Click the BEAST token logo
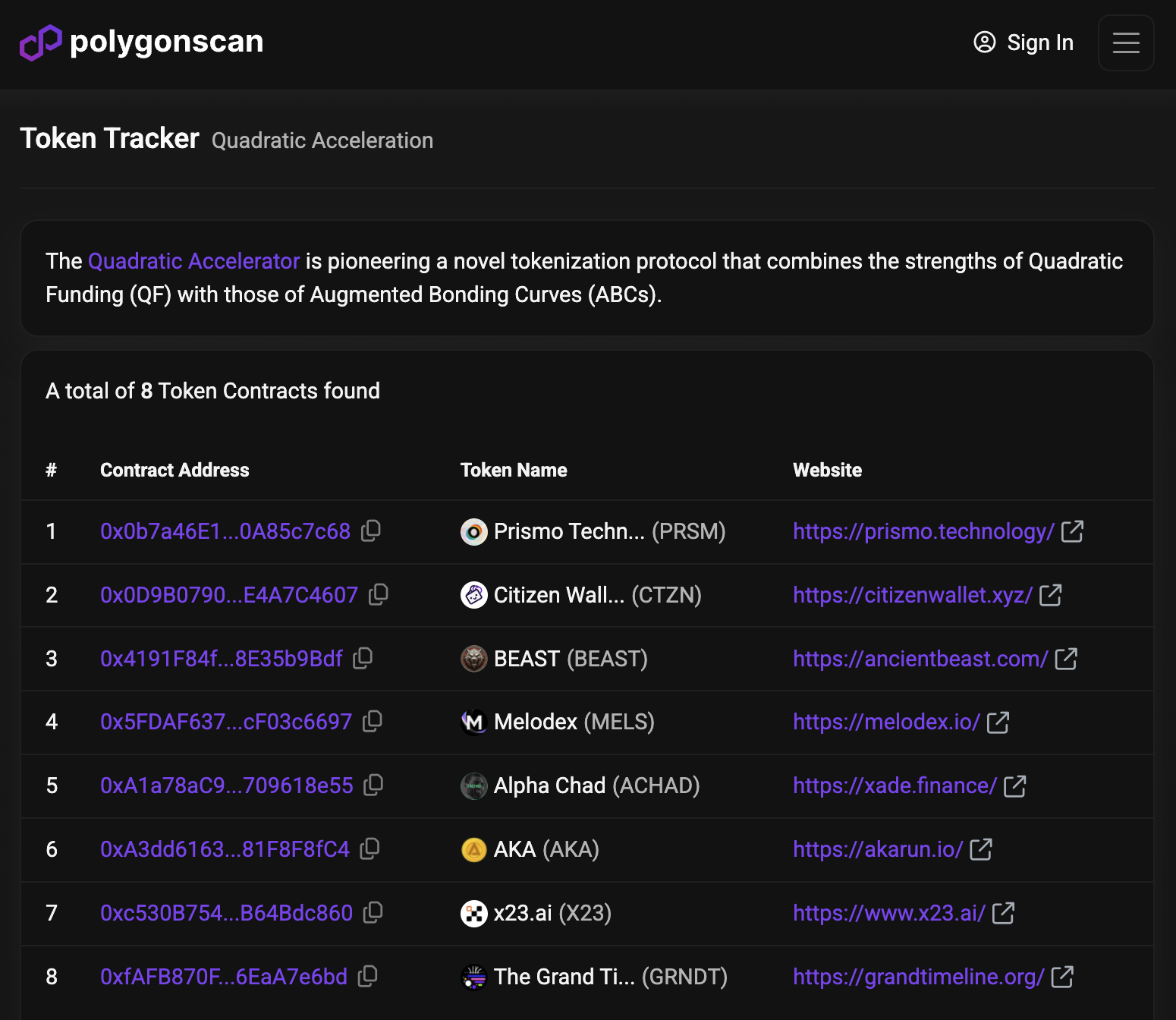The image size is (1176, 1020). 474,659
